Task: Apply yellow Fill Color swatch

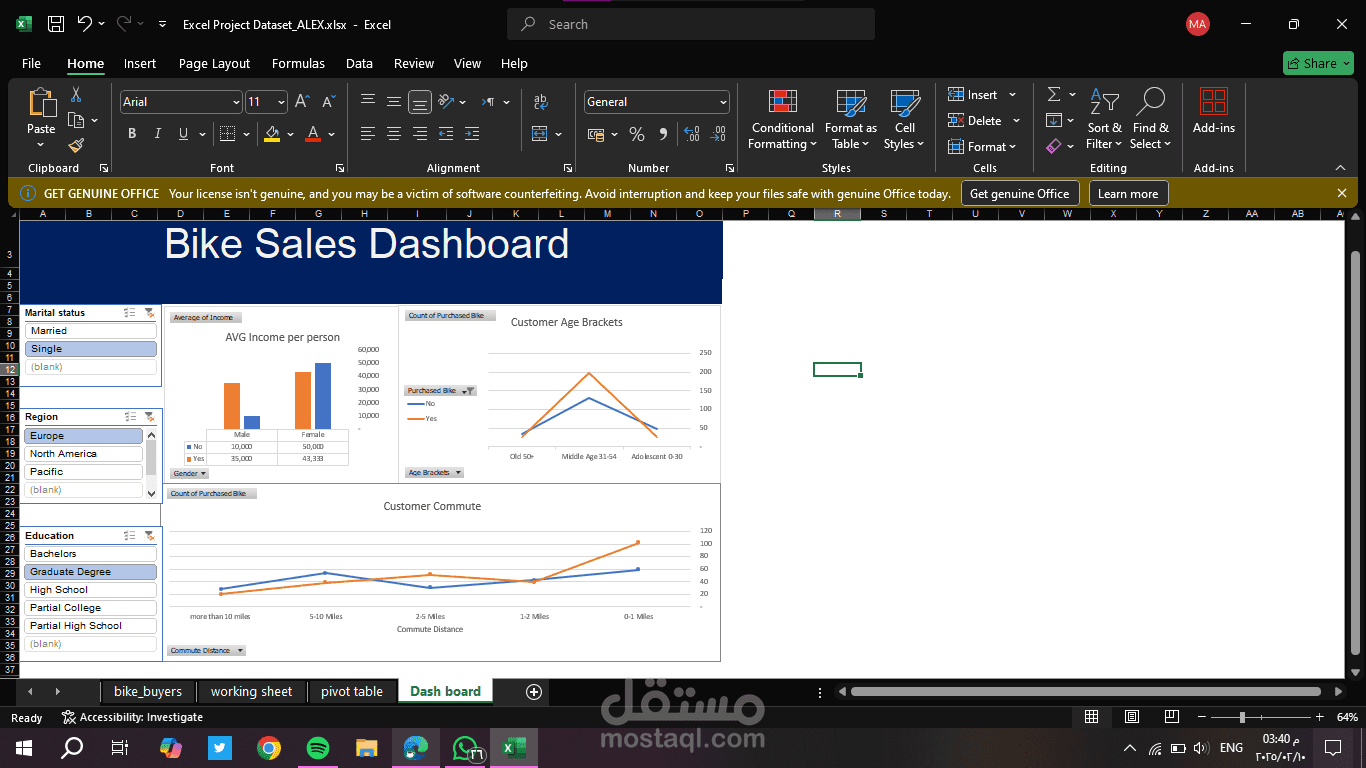Action: pos(272,134)
